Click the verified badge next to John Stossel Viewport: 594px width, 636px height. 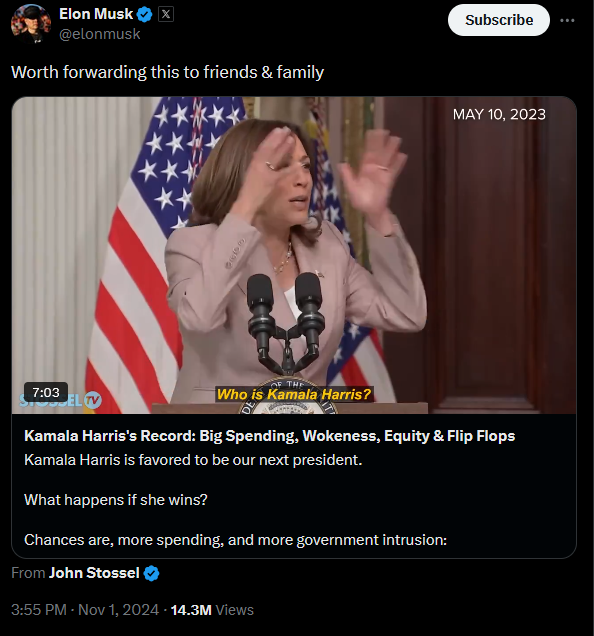click(x=152, y=574)
